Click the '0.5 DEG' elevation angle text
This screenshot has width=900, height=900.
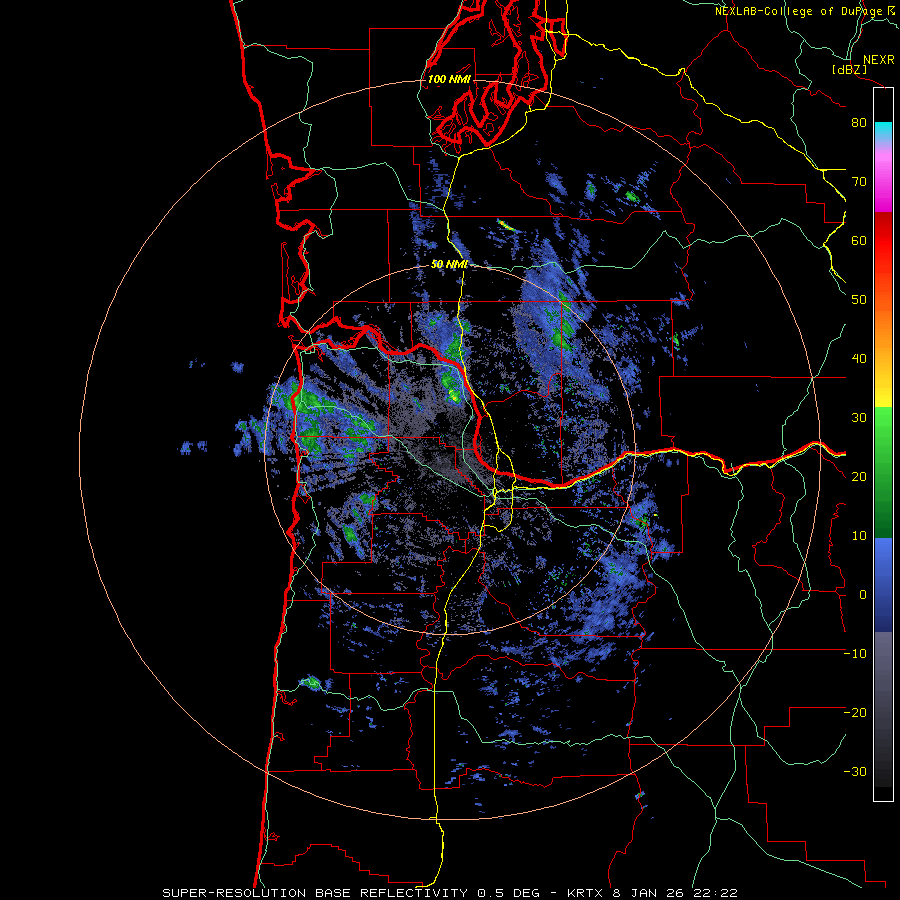click(511, 893)
